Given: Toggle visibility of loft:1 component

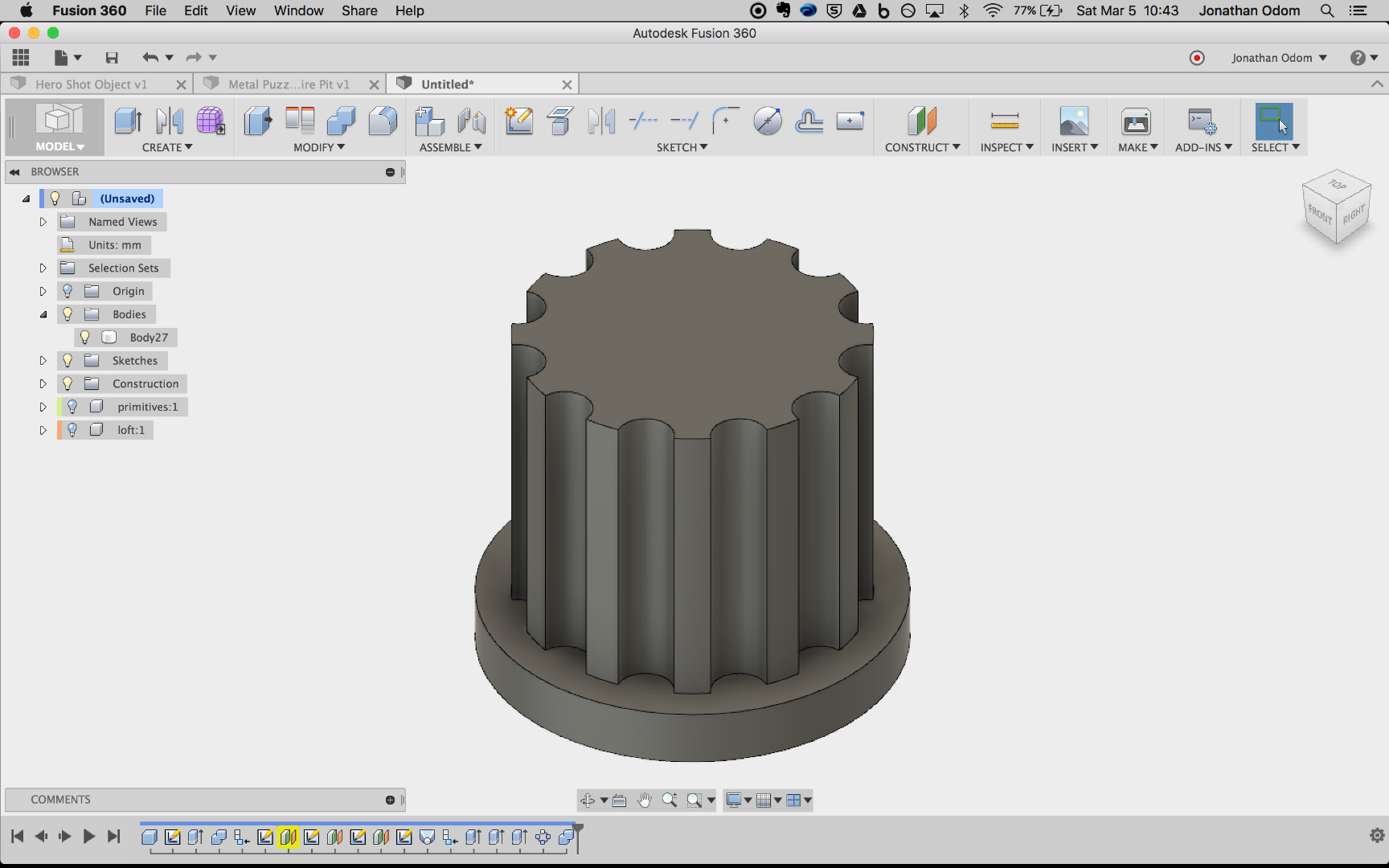Looking at the screenshot, I should point(72,430).
